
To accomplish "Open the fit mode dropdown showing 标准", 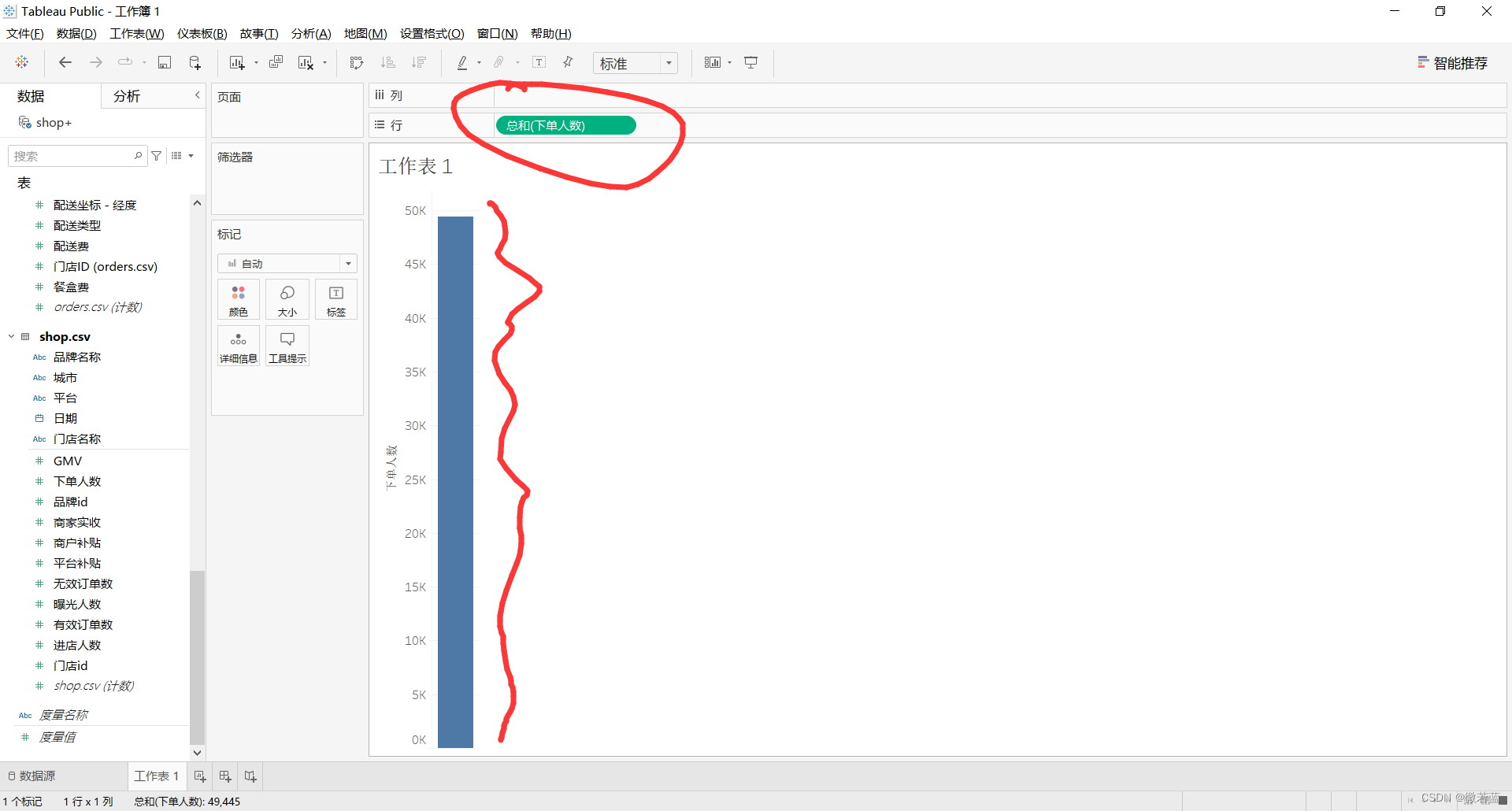I will 636,63.
